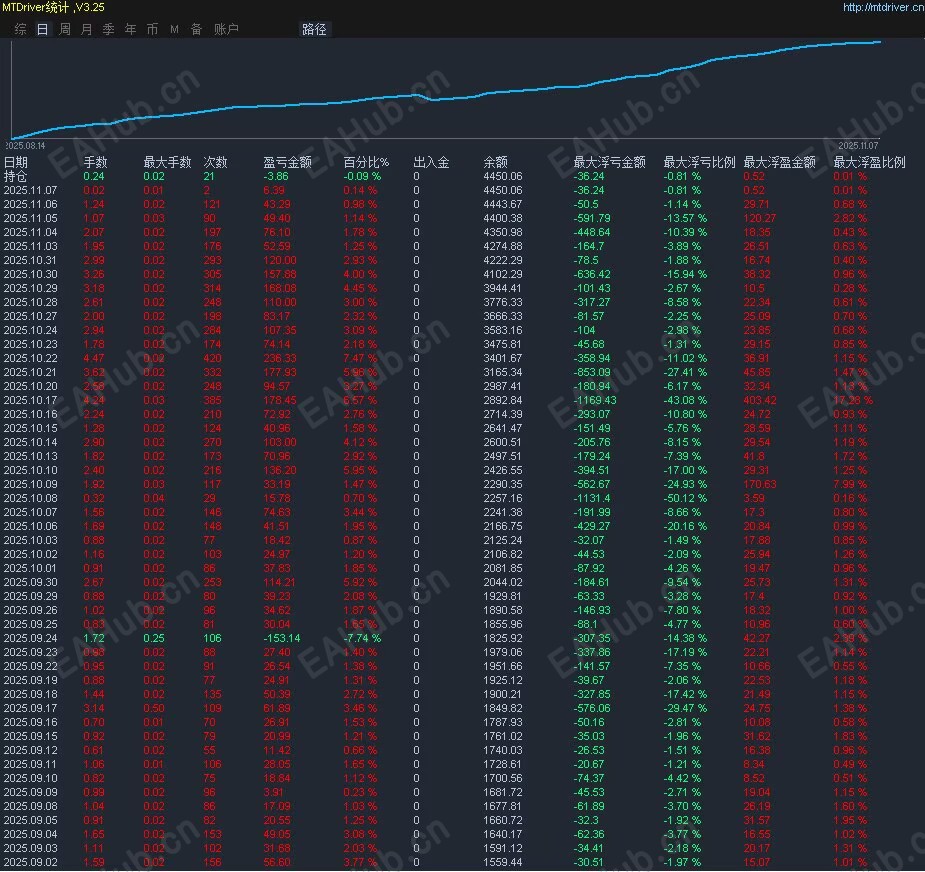Select the 2025.09.02 date row
The image size is (925, 872).
tap(435, 862)
